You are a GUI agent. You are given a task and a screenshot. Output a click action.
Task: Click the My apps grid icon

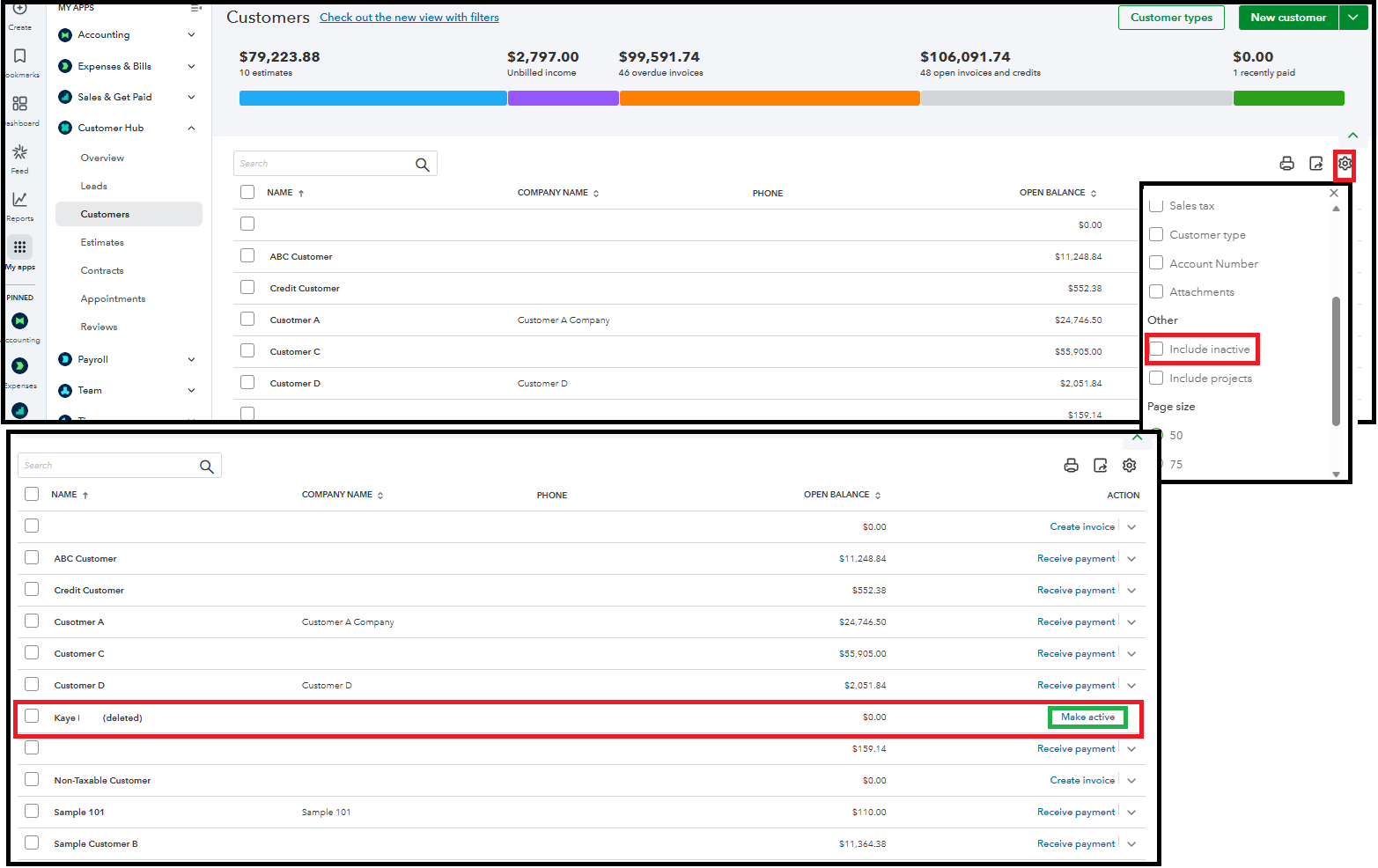[20, 247]
